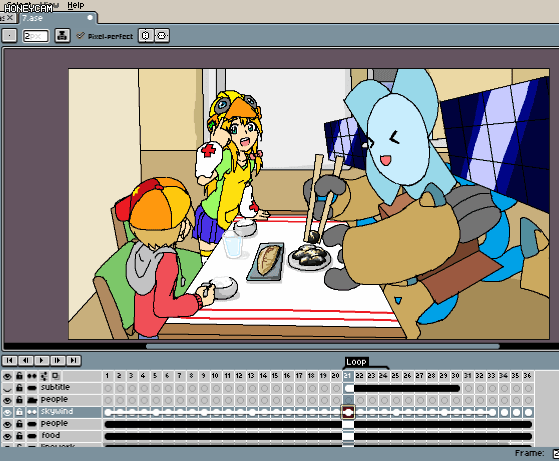
Task: Toggle lock for all layers in header
Action: (x=19, y=376)
